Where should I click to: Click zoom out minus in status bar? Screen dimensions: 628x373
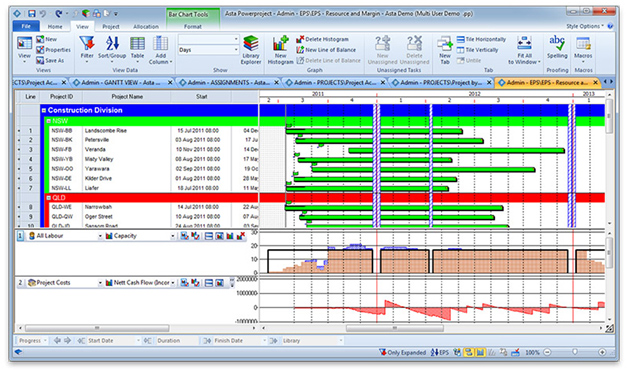[x=547, y=353]
